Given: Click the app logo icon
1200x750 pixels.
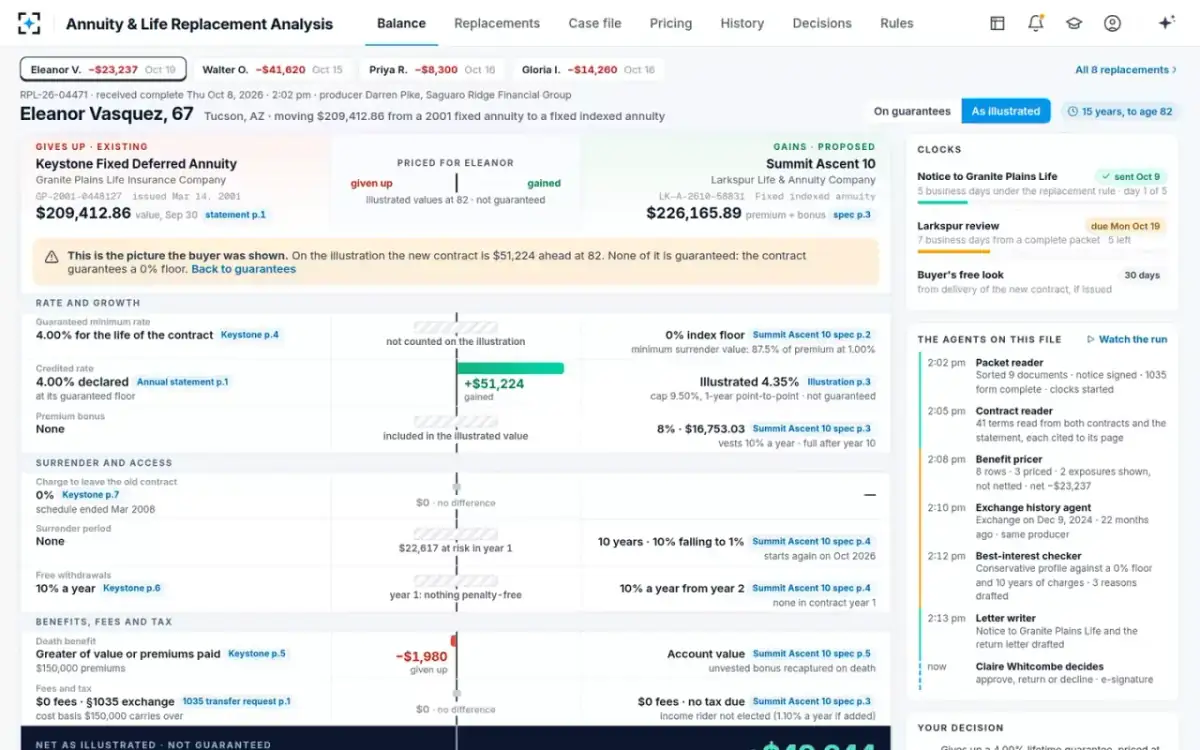Looking at the screenshot, I should (29, 23).
